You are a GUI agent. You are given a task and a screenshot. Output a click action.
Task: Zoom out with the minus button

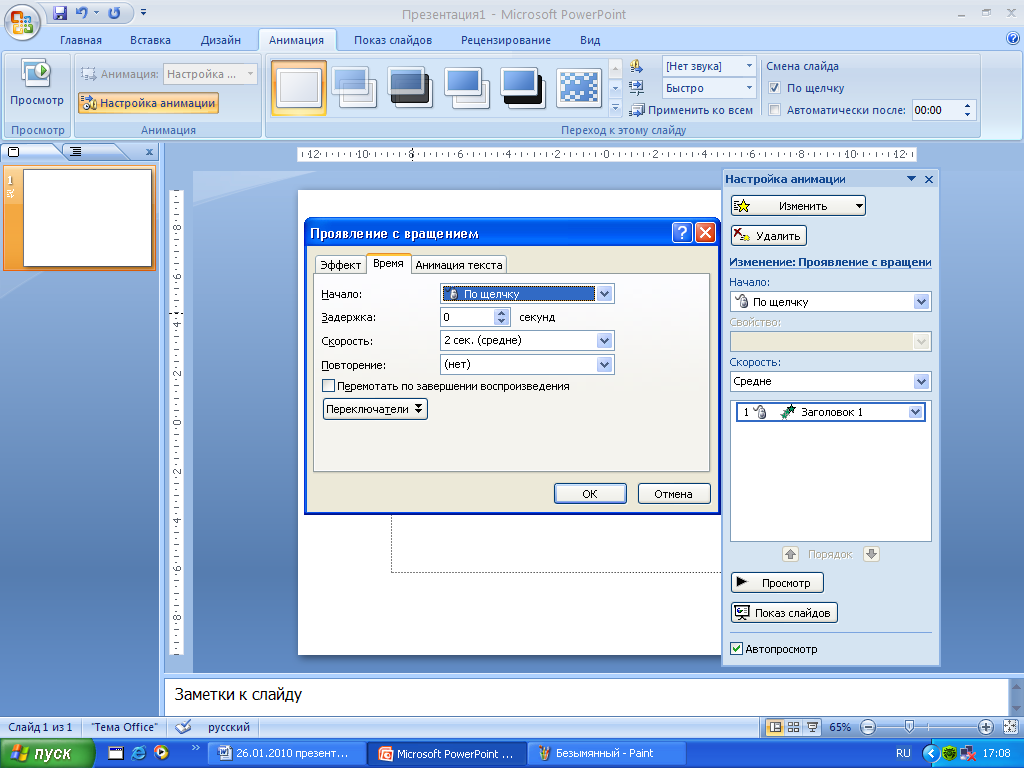click(868, 727)
